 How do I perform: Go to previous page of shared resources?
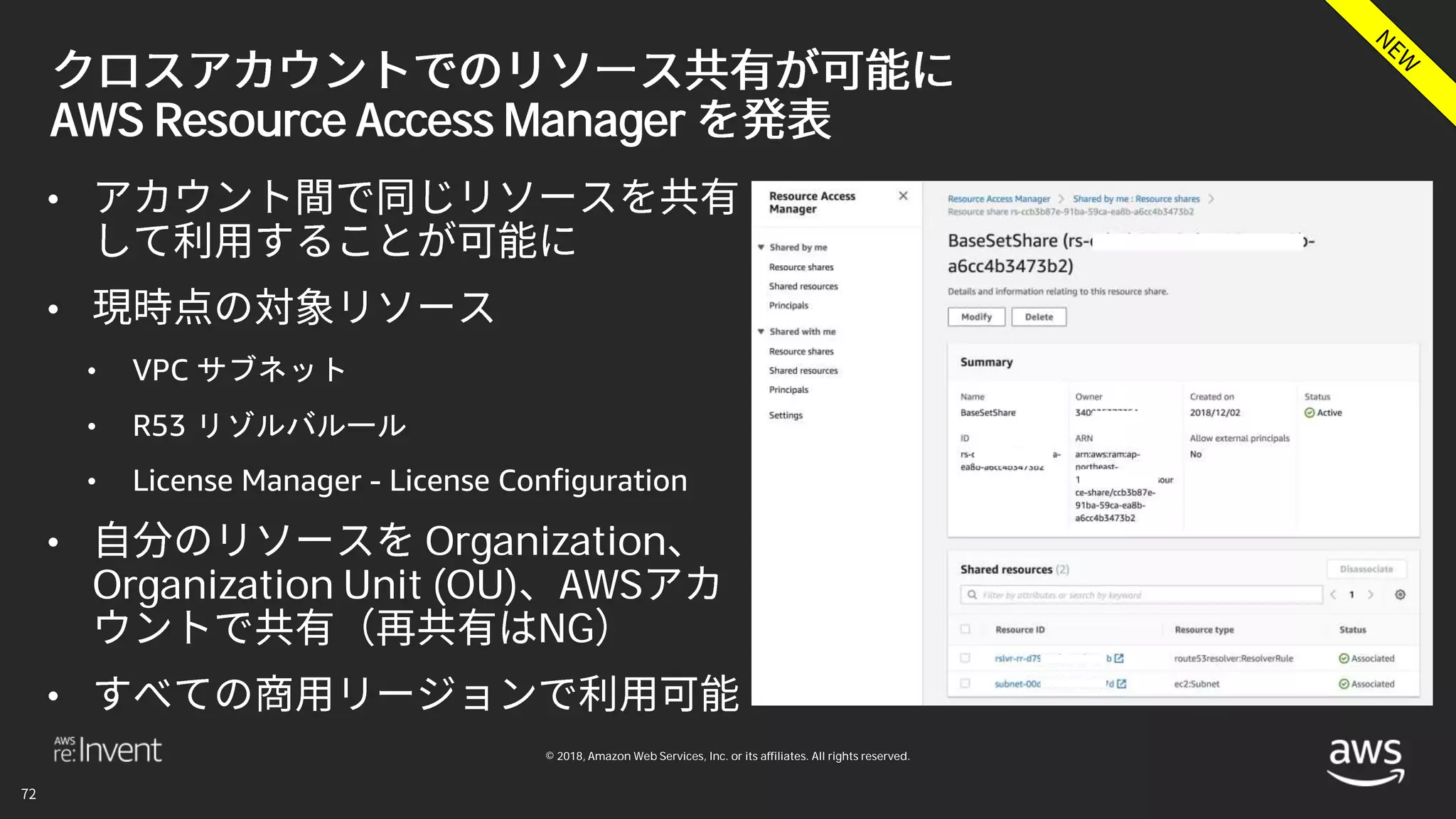[x=1333, y=595]
